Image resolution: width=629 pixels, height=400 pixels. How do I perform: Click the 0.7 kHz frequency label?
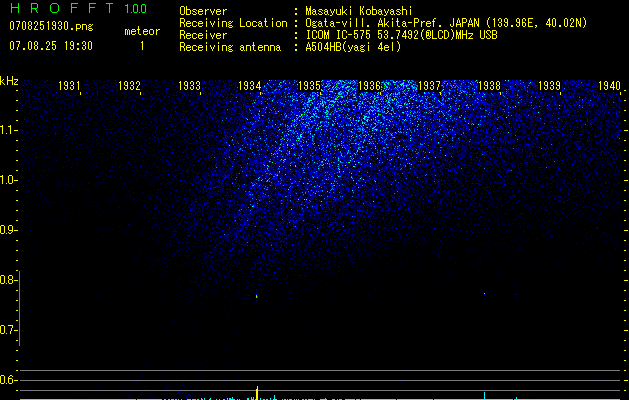8,330
